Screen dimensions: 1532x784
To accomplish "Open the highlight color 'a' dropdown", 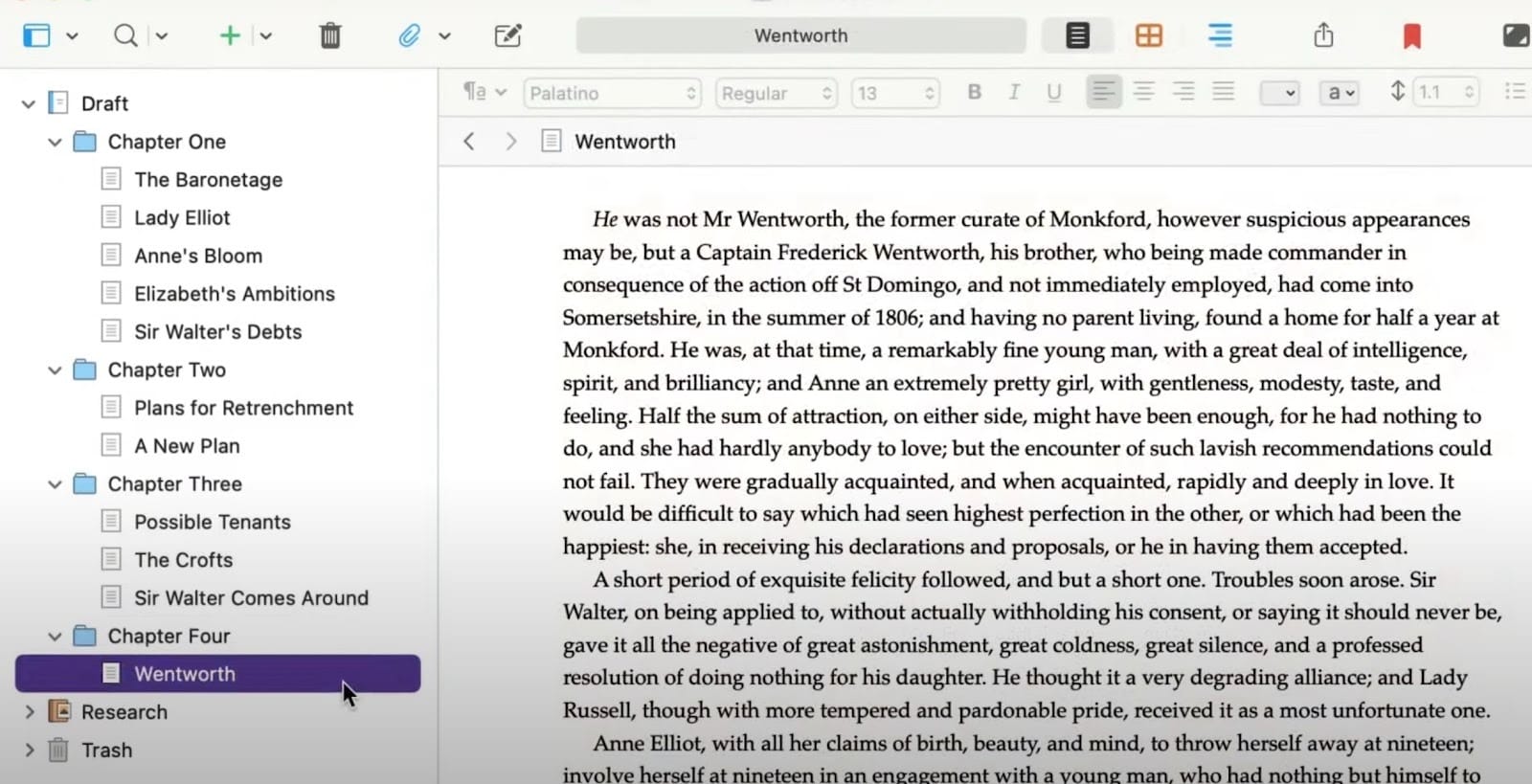I will coord(1339,93).
